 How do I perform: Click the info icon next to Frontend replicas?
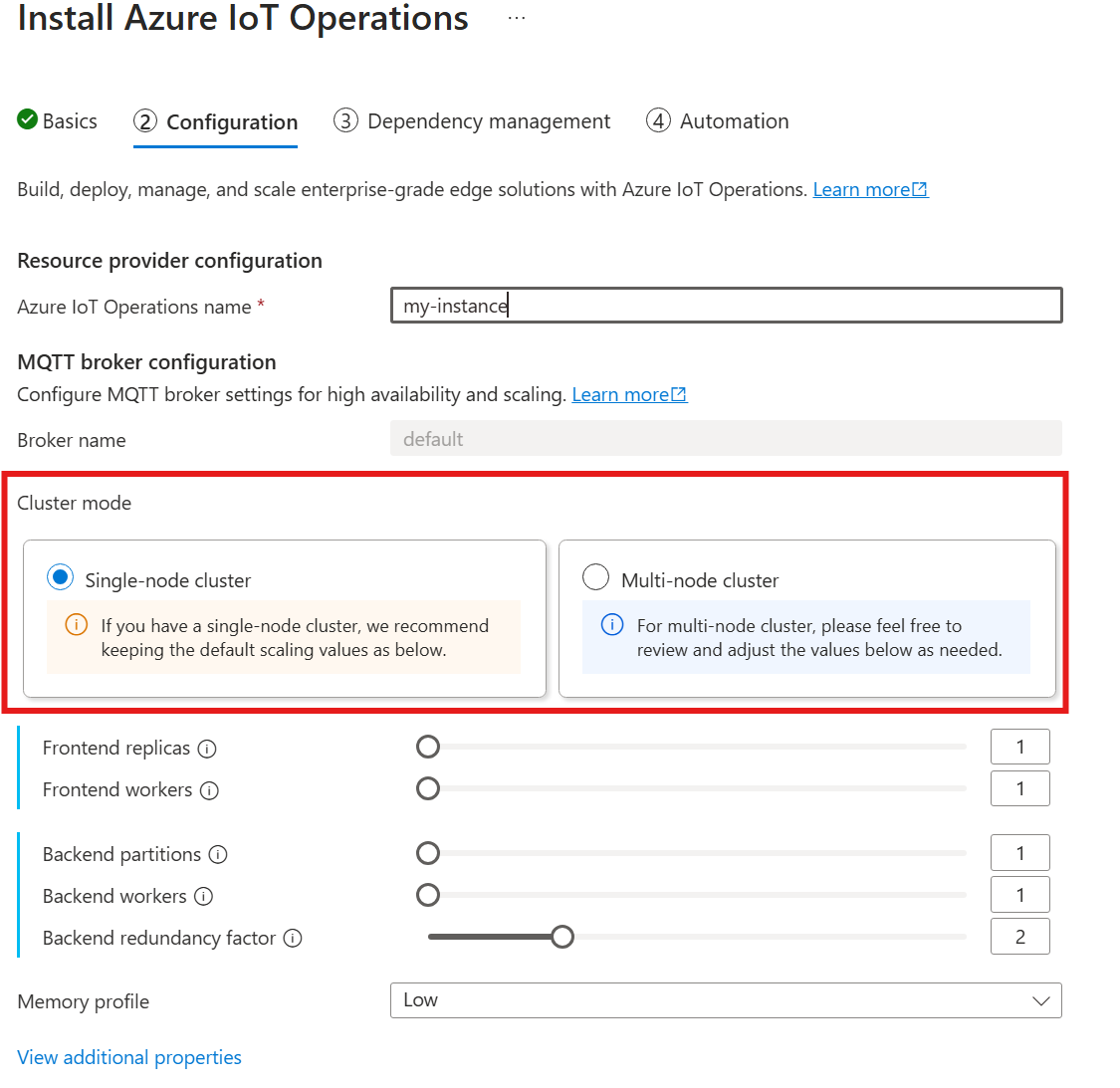207,749
